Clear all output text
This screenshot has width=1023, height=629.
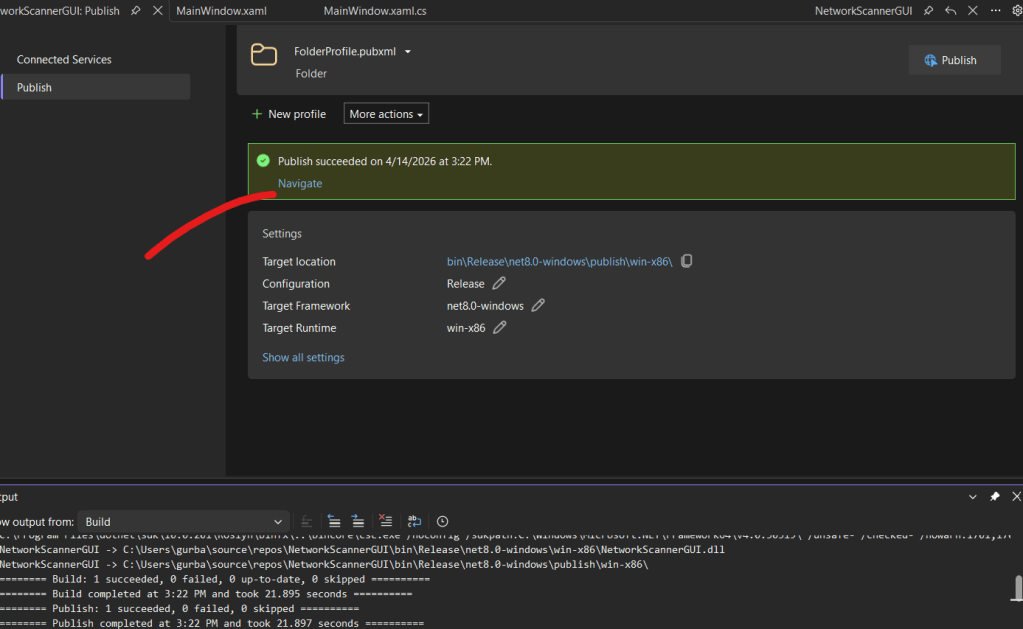(385, 522)
